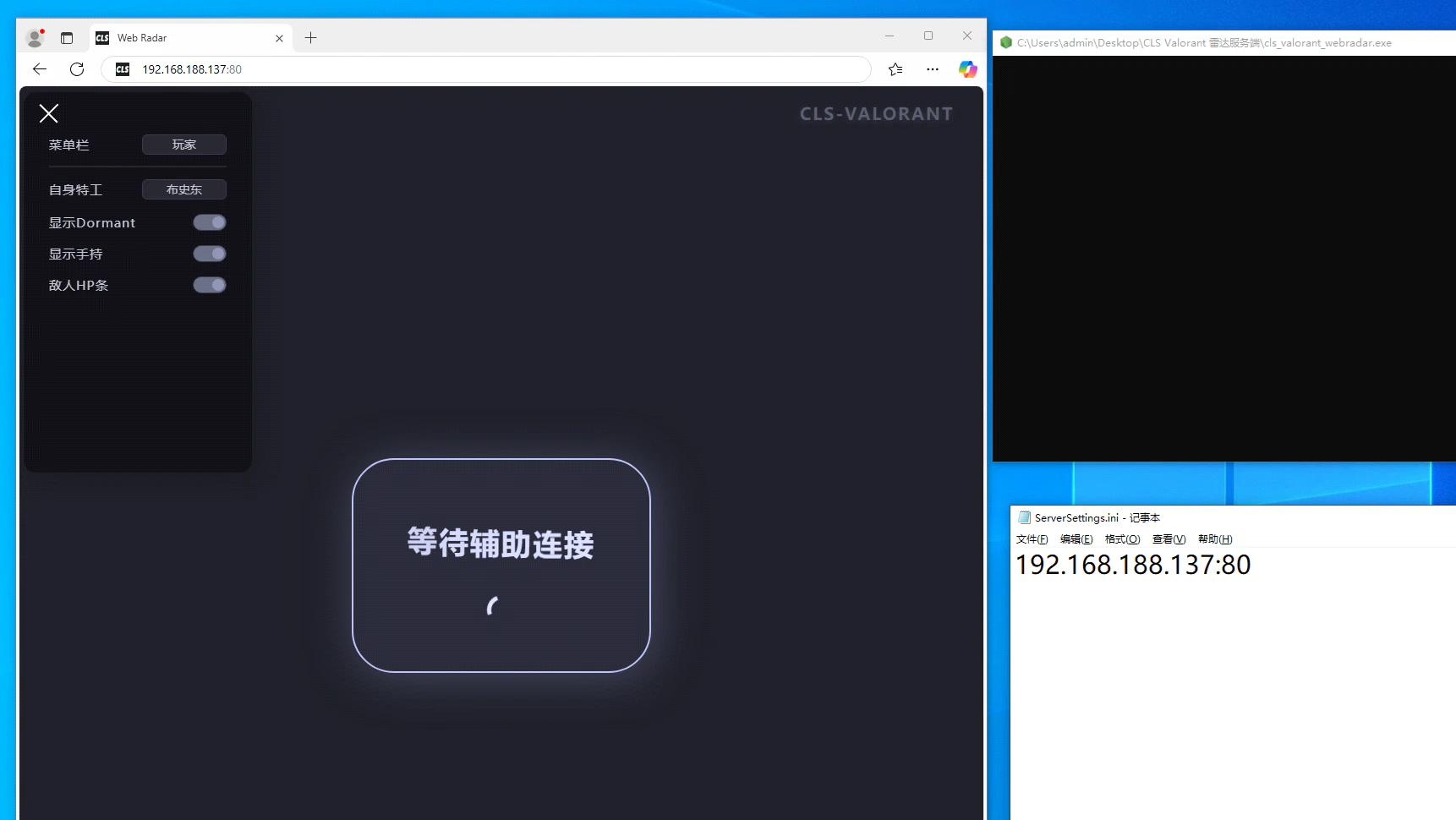Open browser Settings and more menu

pyautogui.click(x=933, y=69)
